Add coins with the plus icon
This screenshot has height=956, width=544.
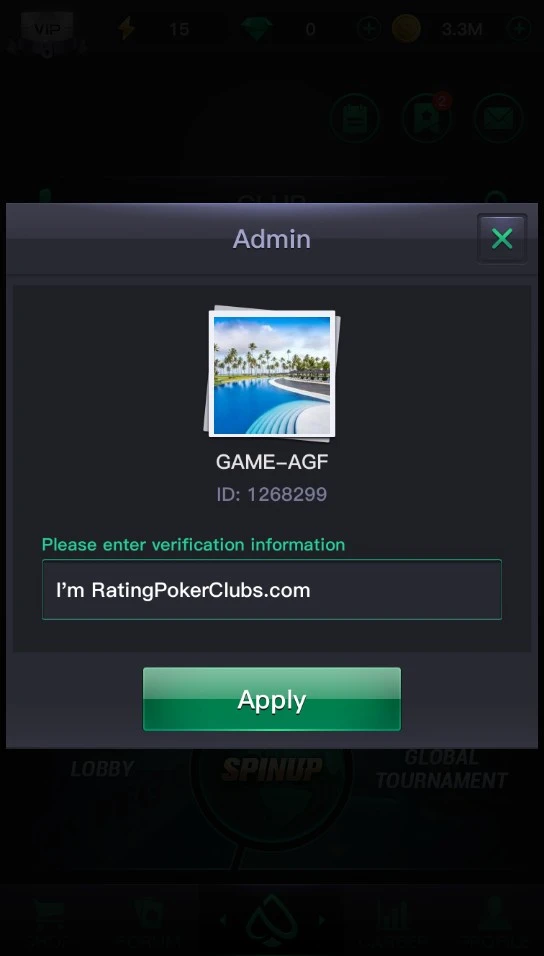(520, 28)
